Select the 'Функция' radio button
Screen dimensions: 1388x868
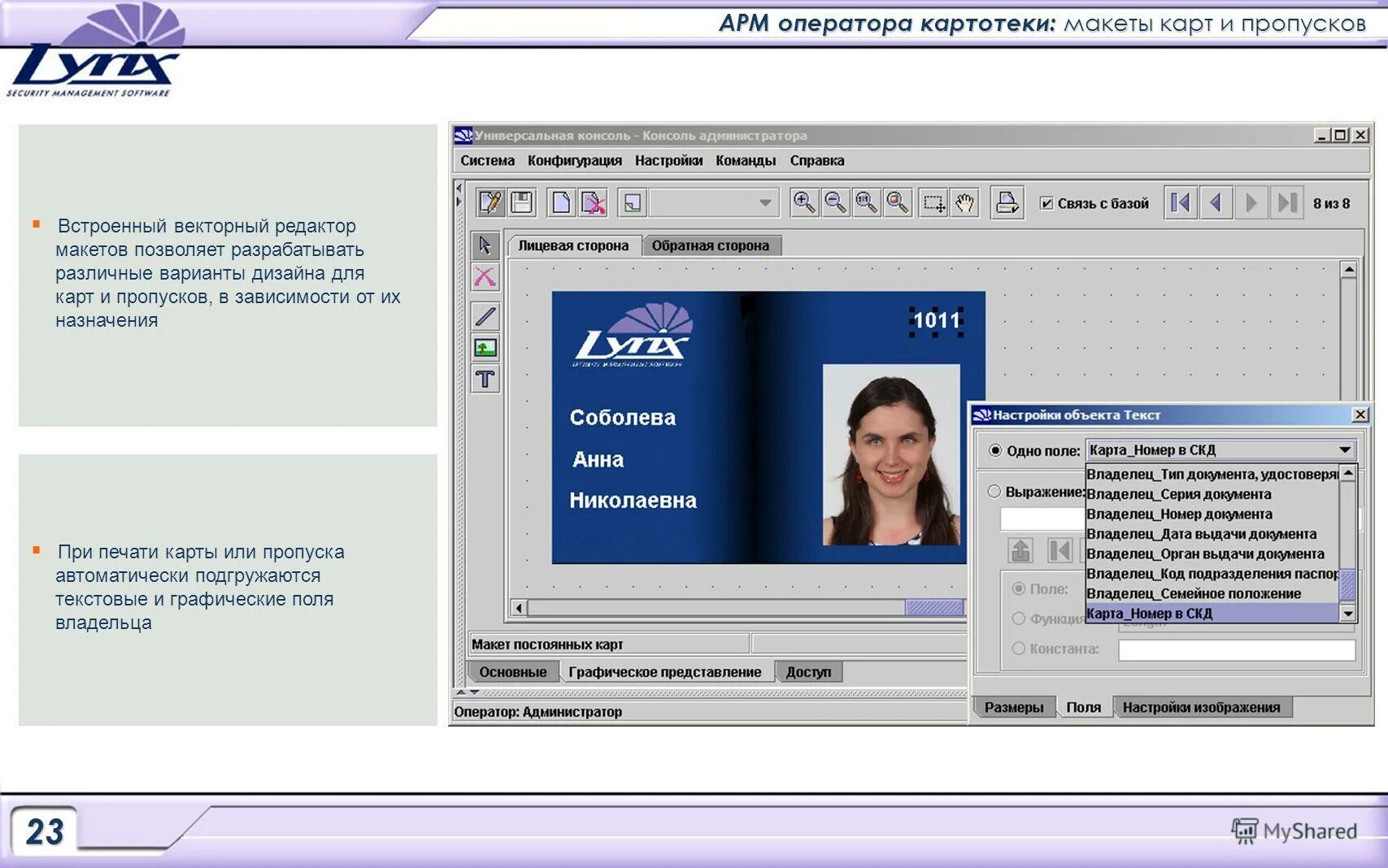coord(1018,618)
